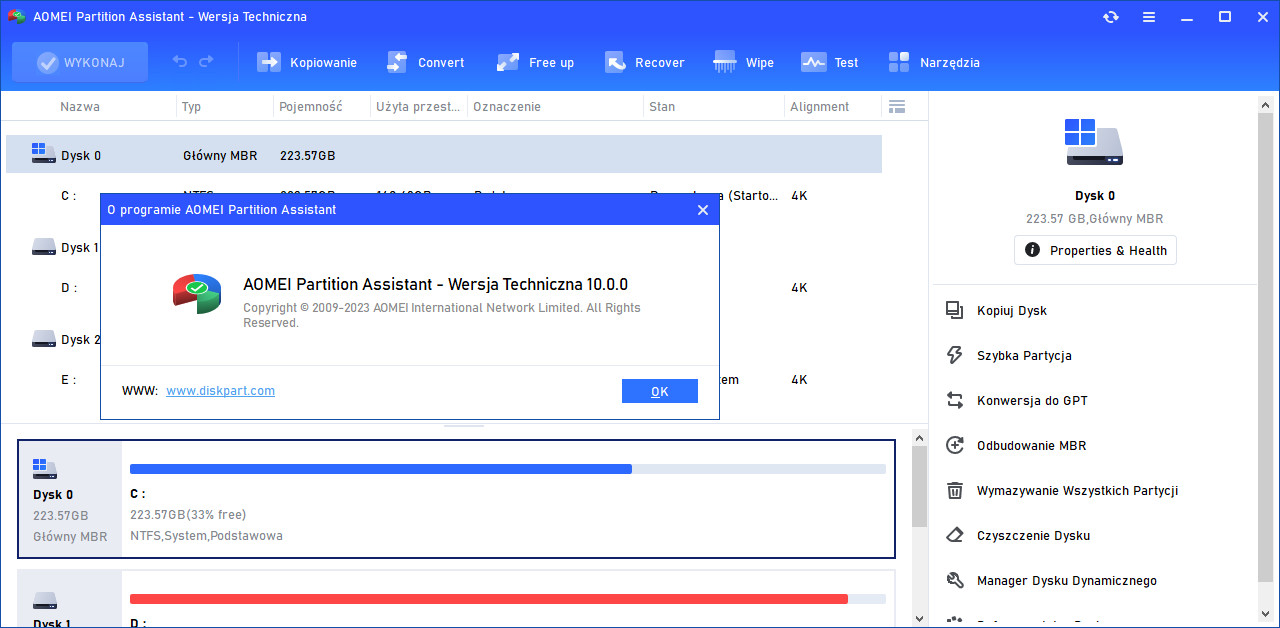Screen dimensions: 1280x628
Task: Click the Dysk 0 Windows disk icon in list
Action: (44, 154)
